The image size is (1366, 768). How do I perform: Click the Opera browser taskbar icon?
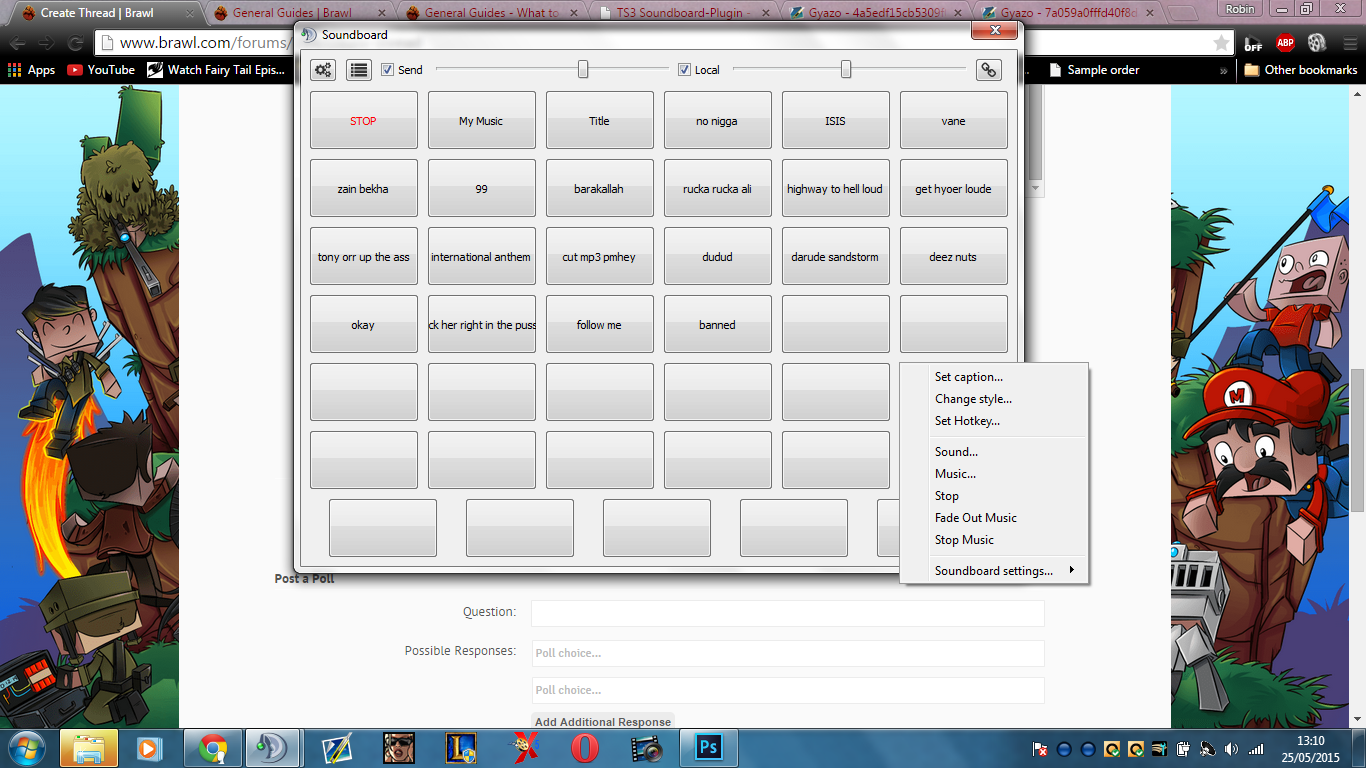tap(585, 748)
